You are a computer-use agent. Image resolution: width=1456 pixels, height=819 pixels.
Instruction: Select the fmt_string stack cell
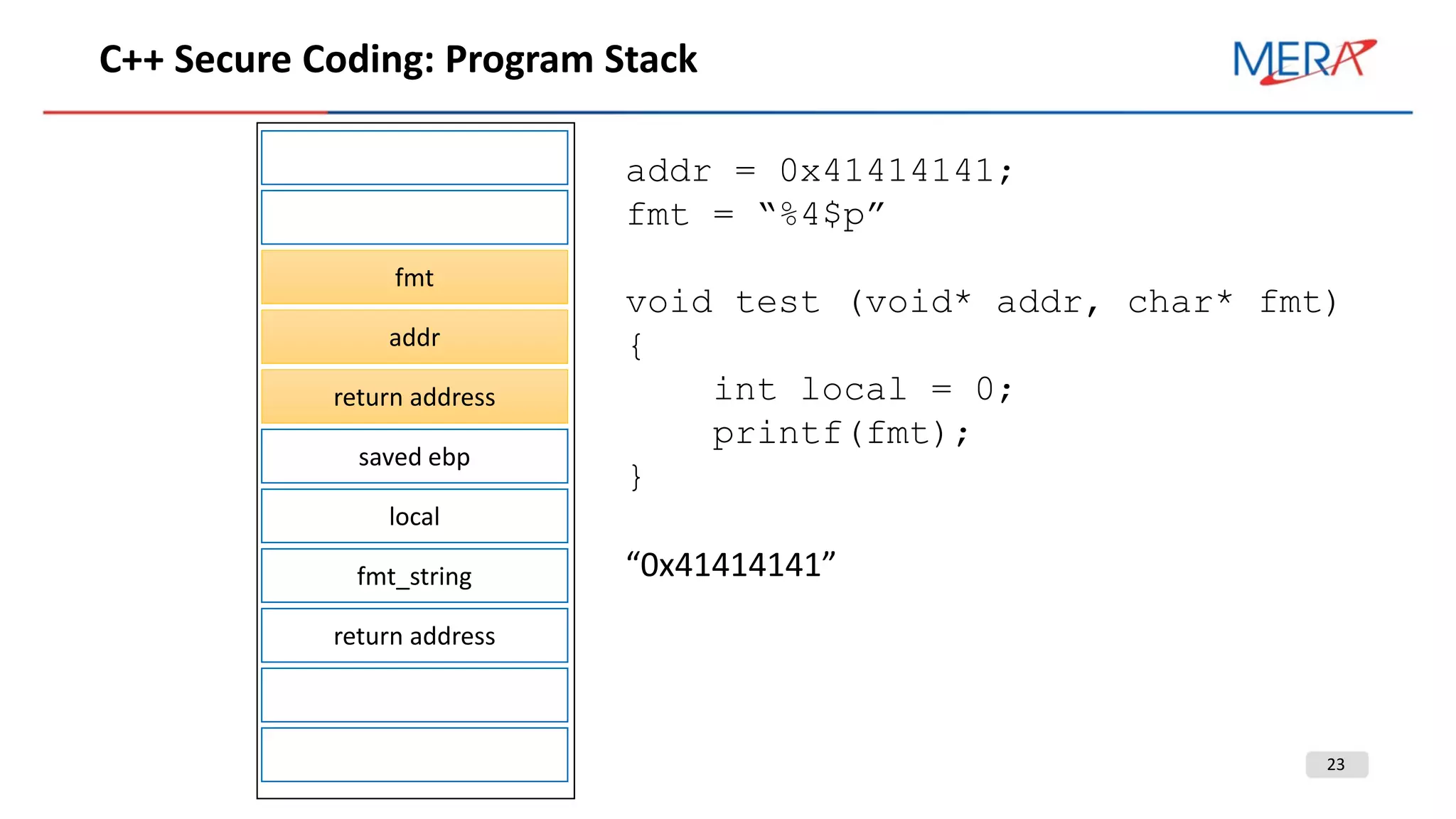[x=414, y=576]
